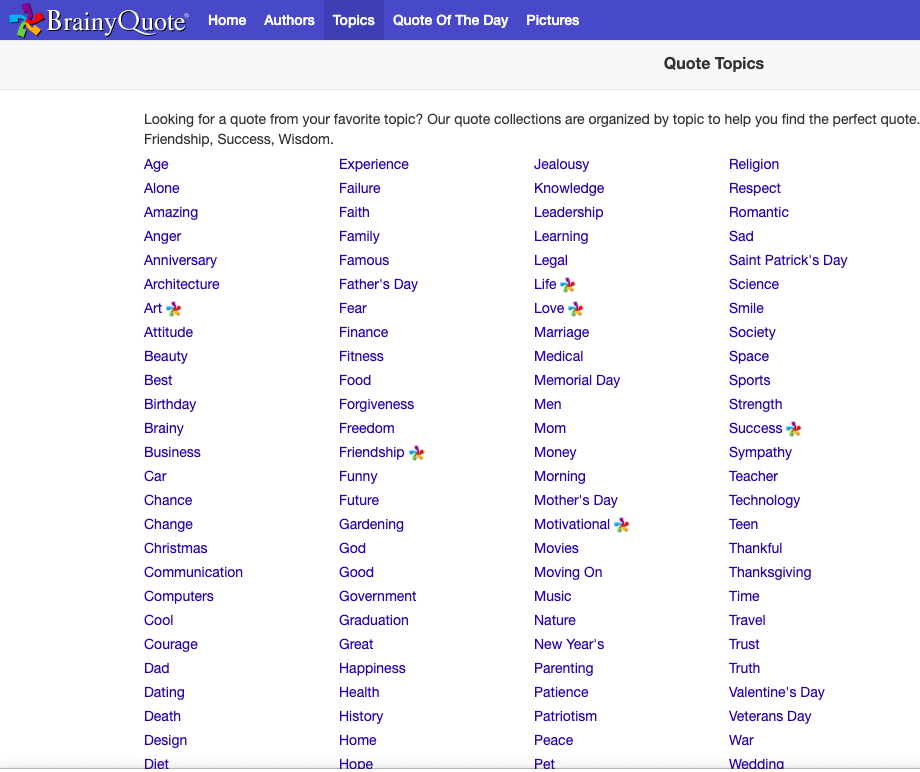
Task: Open the Sympathy topic
Action: click(x=760, y=453)
